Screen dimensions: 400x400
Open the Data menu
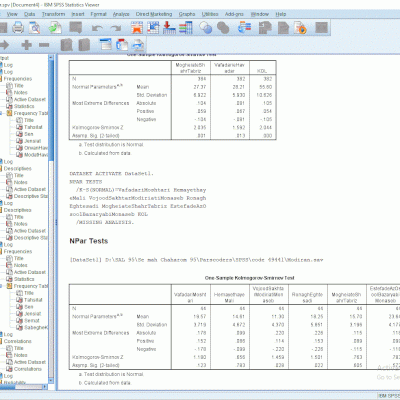coord(30,14)
